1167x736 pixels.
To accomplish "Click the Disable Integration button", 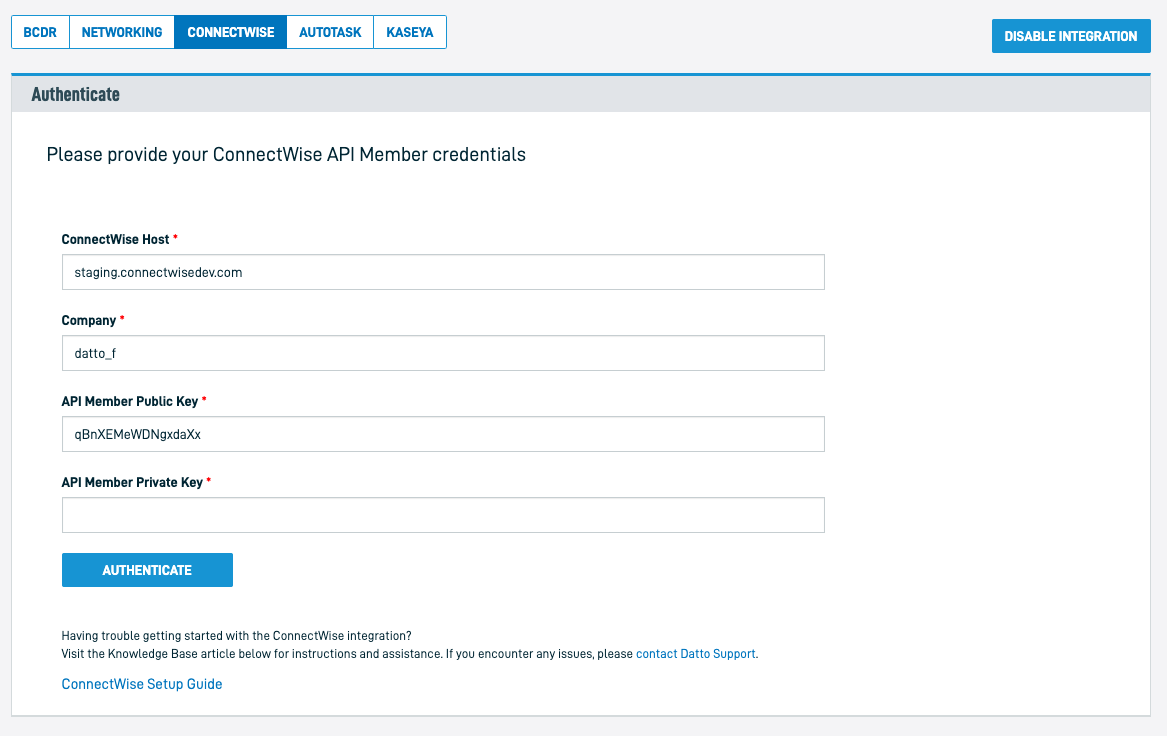I will click(x=1071, y=36).
